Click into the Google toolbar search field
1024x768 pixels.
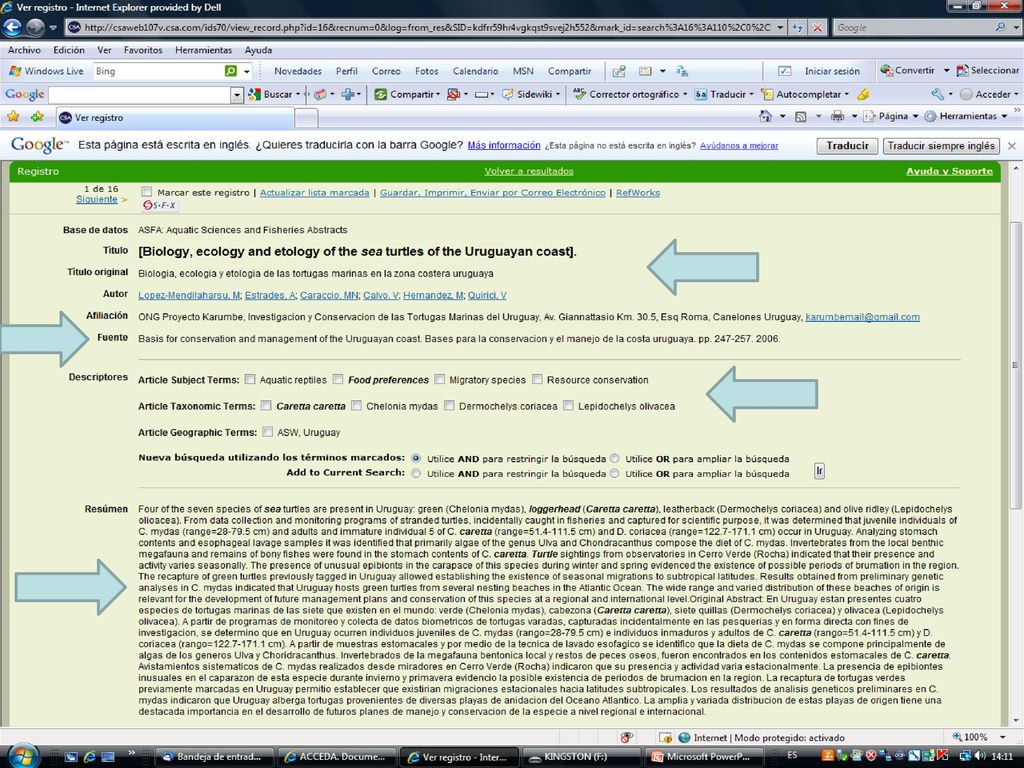[140, 95]
